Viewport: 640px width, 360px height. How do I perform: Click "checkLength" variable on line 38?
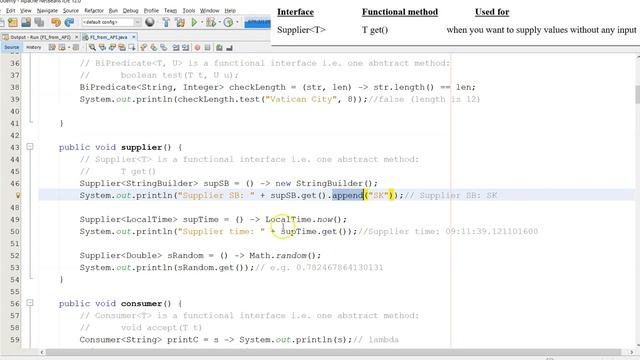257,87
